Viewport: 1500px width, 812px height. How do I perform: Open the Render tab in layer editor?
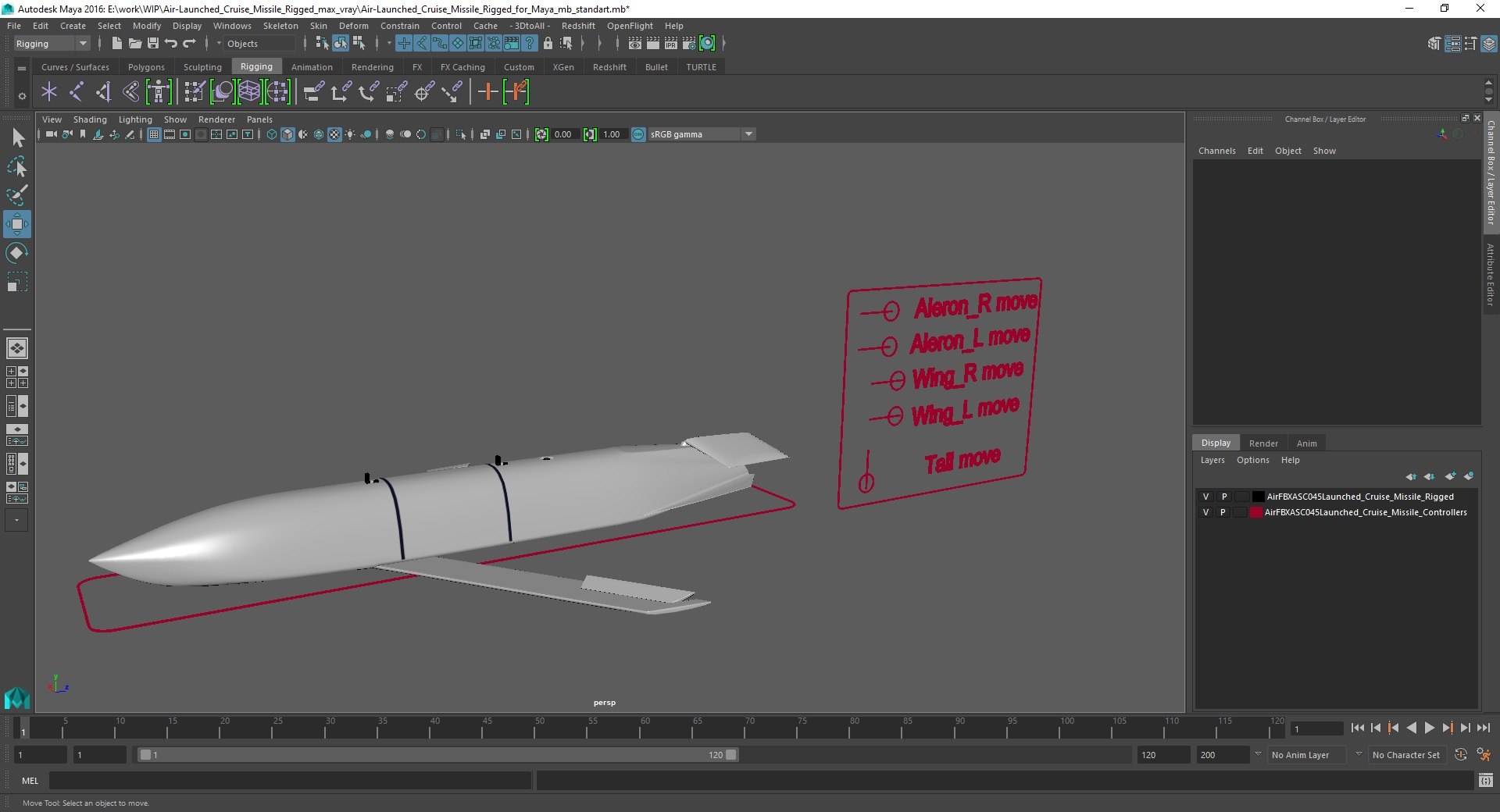pyautogui.click(x=1263, y=443)
